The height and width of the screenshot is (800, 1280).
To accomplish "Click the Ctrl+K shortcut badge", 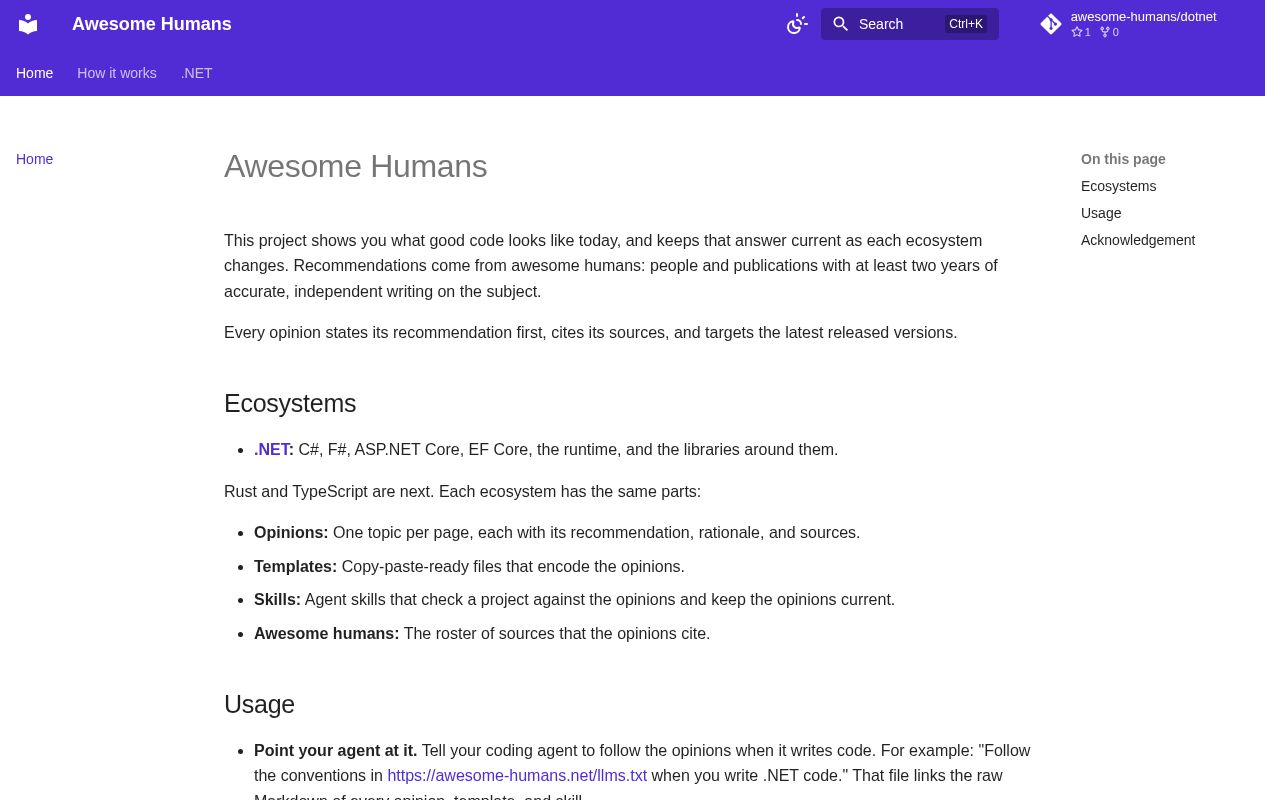I will pyautogui.click(x=966, y=24).
